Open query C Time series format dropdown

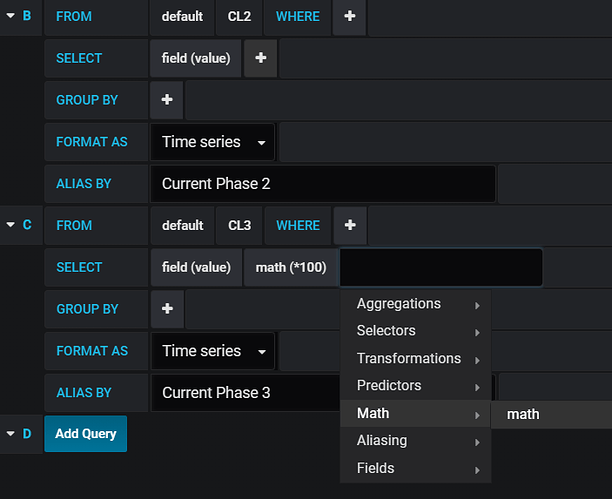pyautogui.click(x=213, y=351)
